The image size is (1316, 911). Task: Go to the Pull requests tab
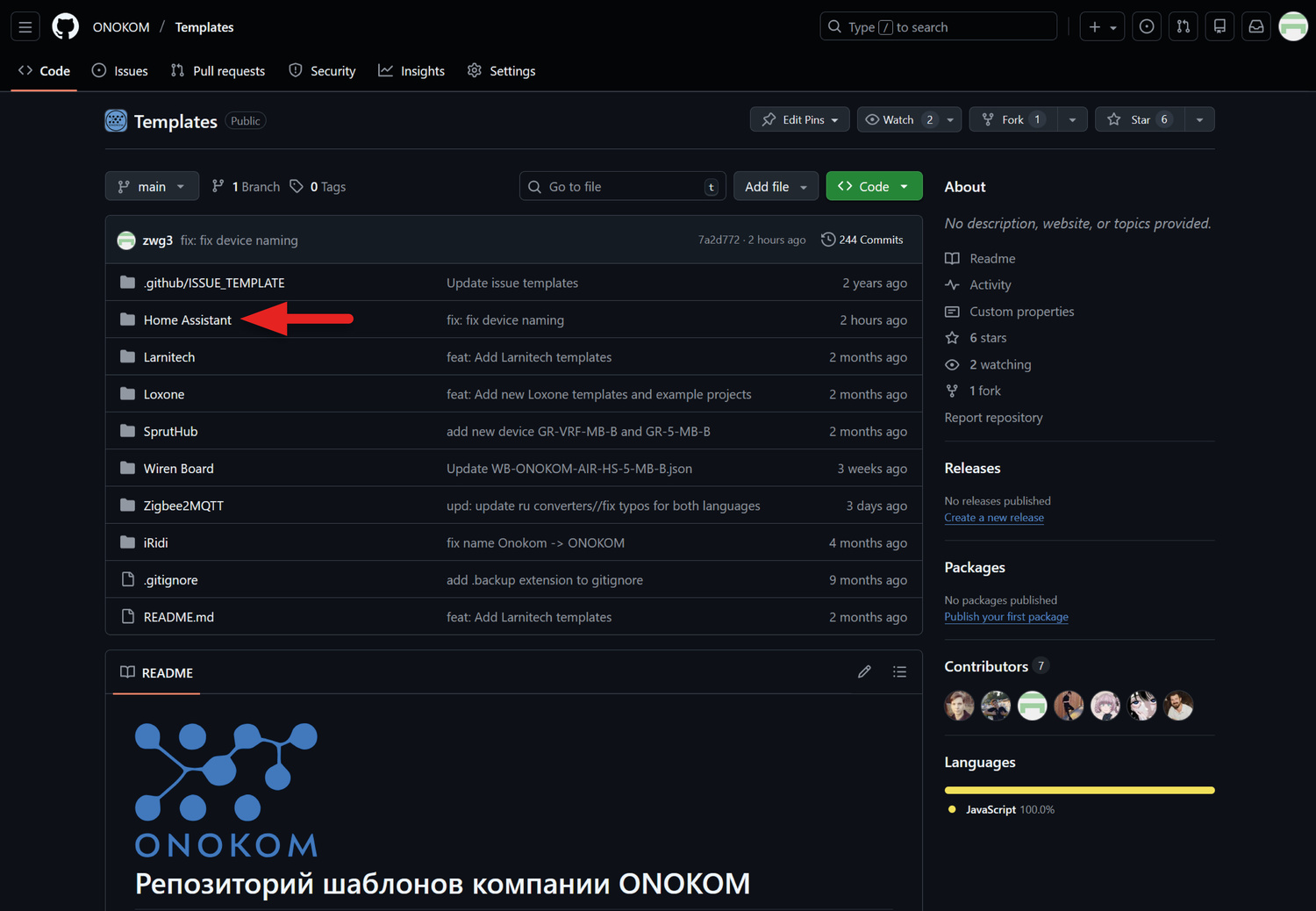[x=218, y=71]
